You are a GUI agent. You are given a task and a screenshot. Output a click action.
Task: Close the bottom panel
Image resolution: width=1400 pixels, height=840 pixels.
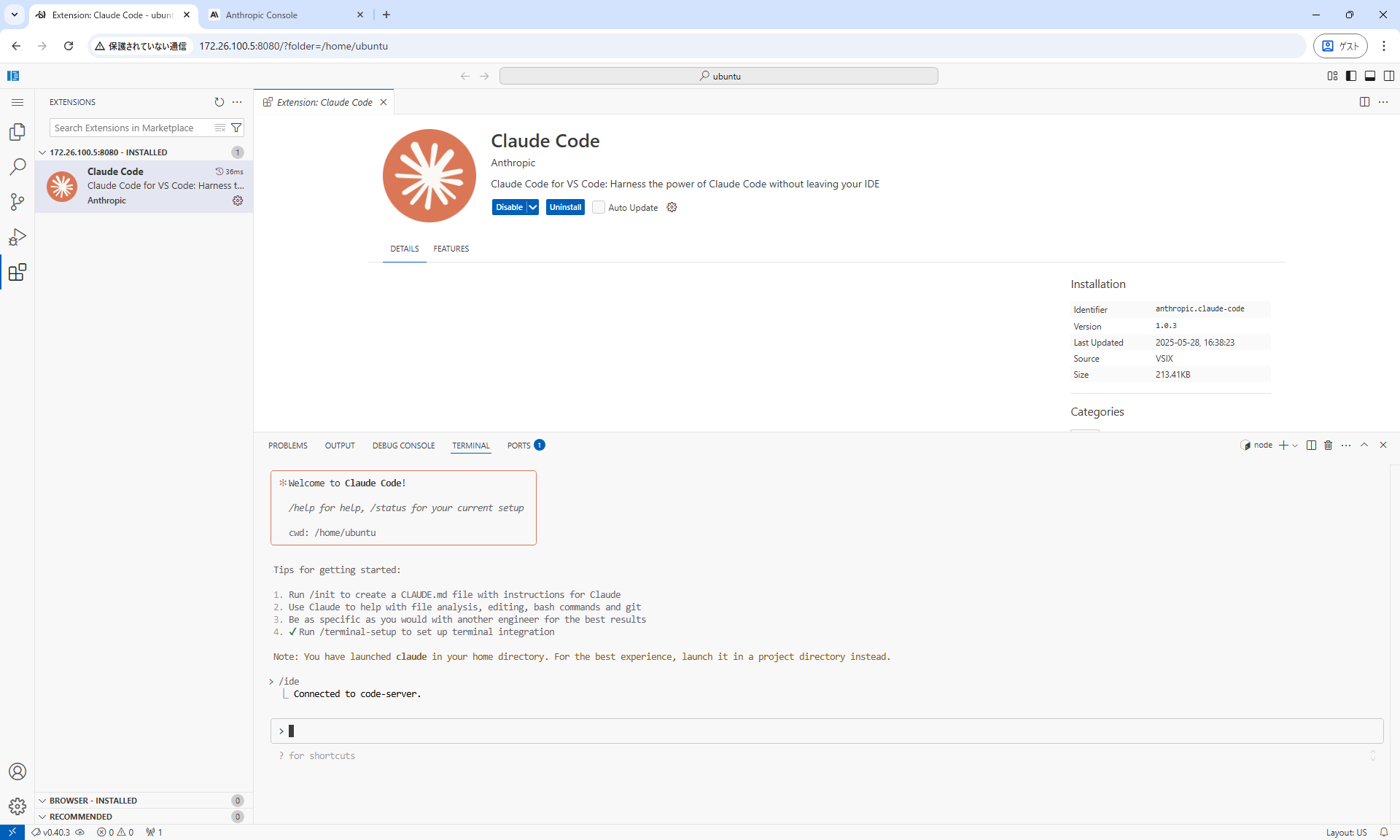point(1383,446)
